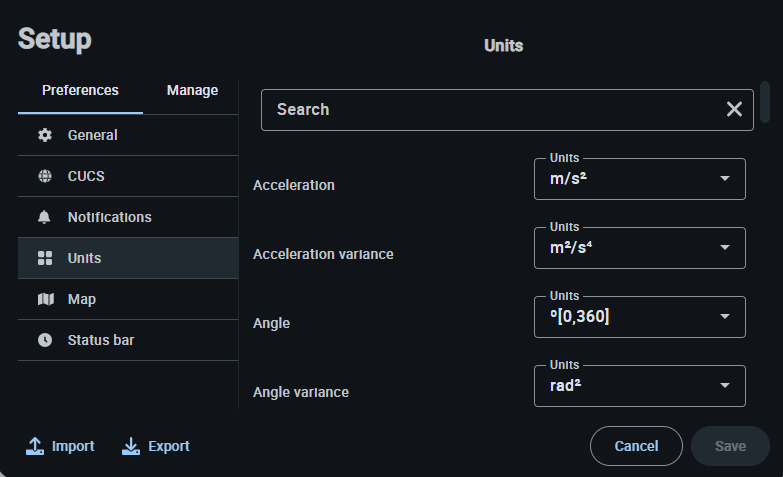
Task: Clear search with the X icon
Action: [734, 109]
